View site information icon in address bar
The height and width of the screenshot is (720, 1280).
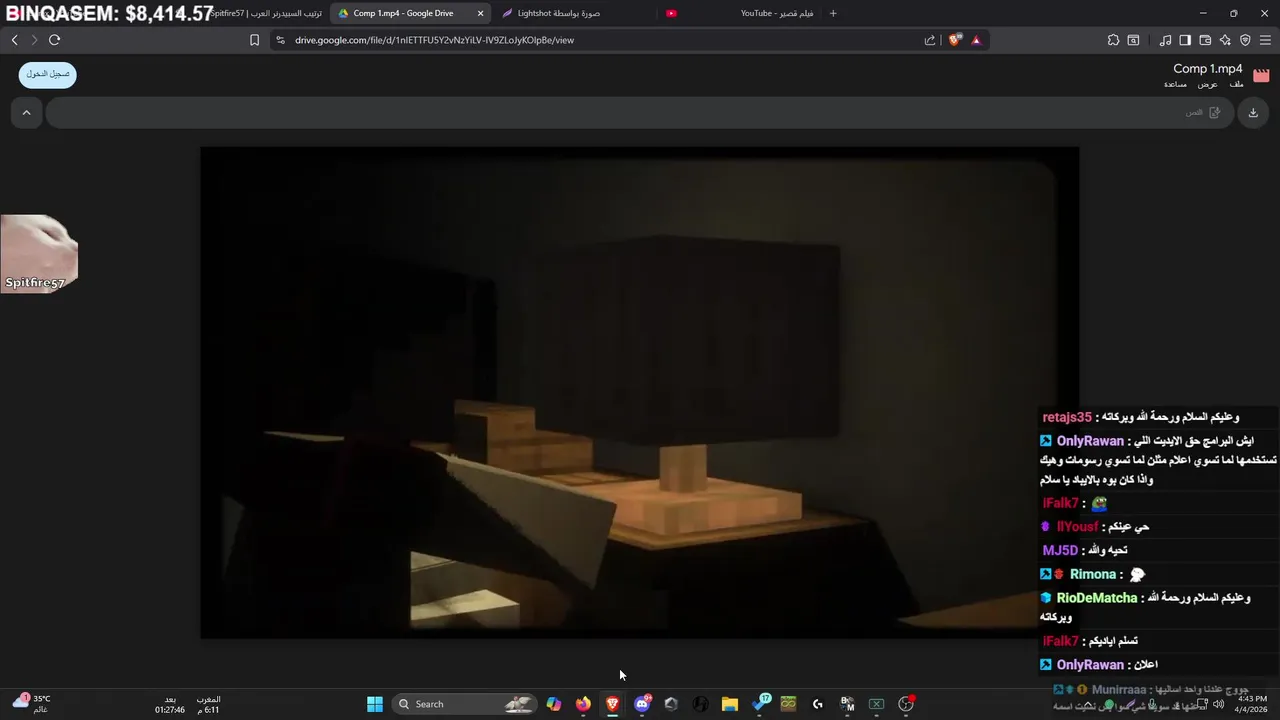pos(280,40)
